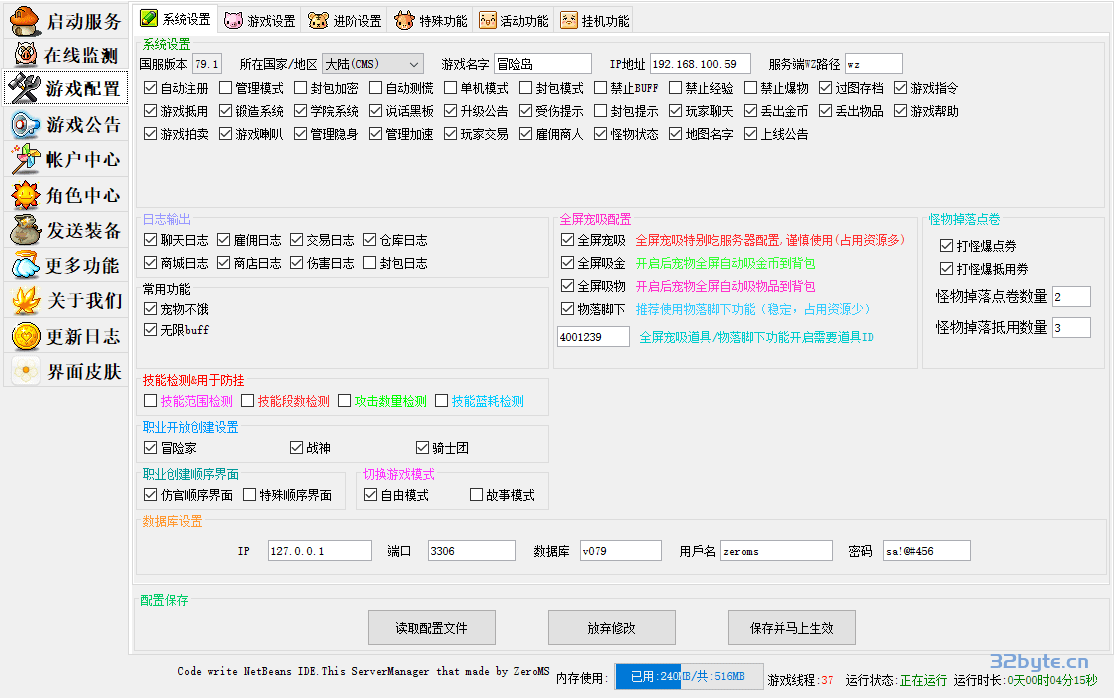Toggle the 全屏宠吸 checkbox off

coord(568,241)
